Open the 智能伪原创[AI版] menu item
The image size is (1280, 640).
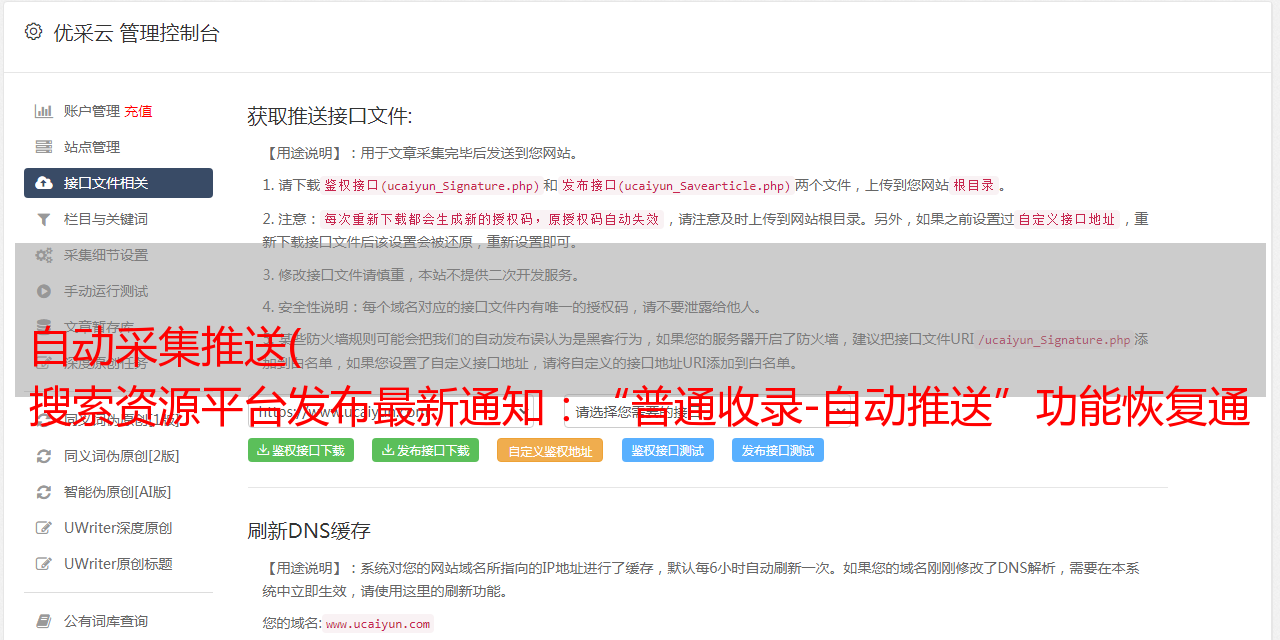tap(118, 492)
